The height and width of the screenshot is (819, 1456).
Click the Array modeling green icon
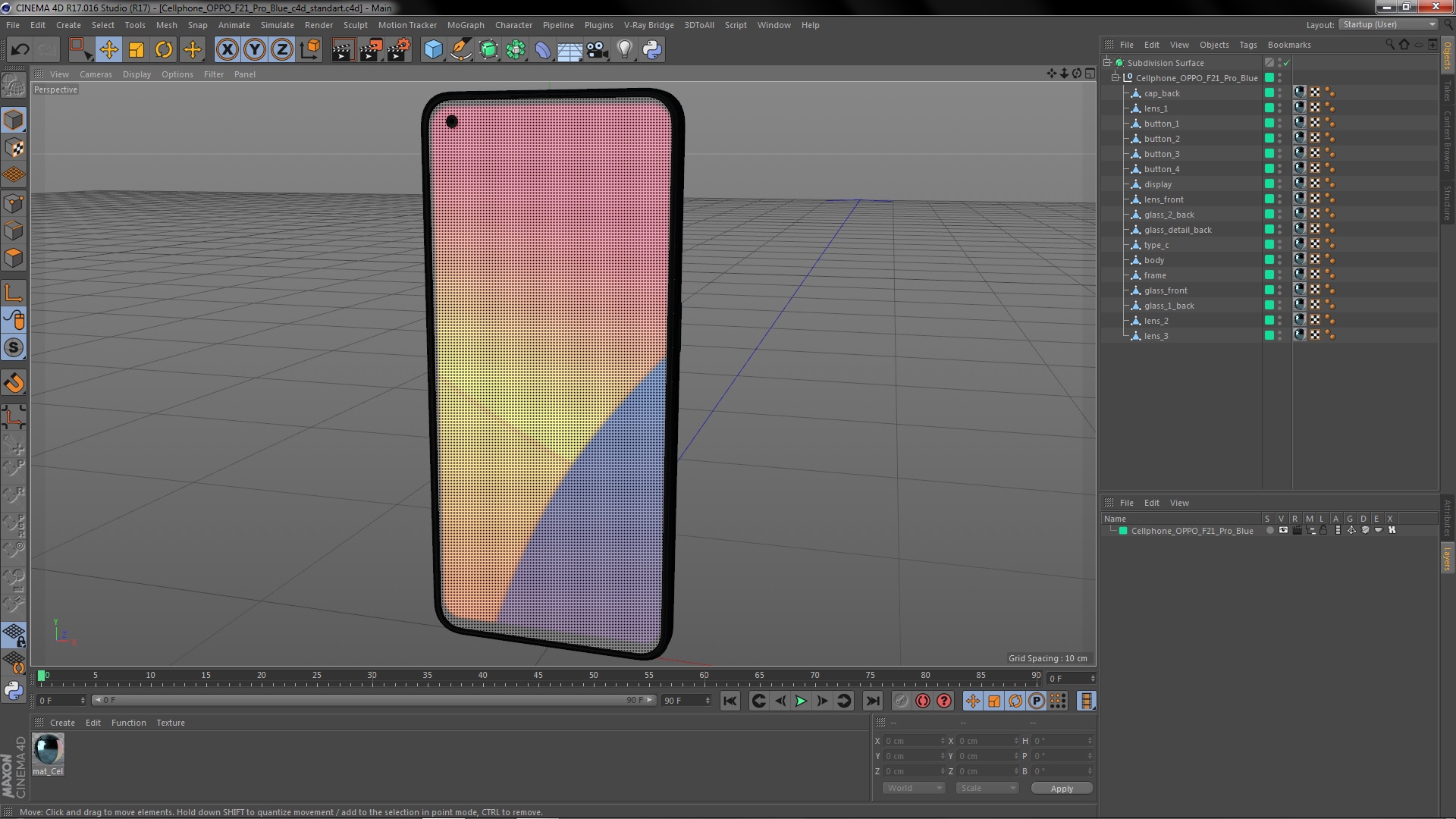pyautogui.click(x=516, y=50)
